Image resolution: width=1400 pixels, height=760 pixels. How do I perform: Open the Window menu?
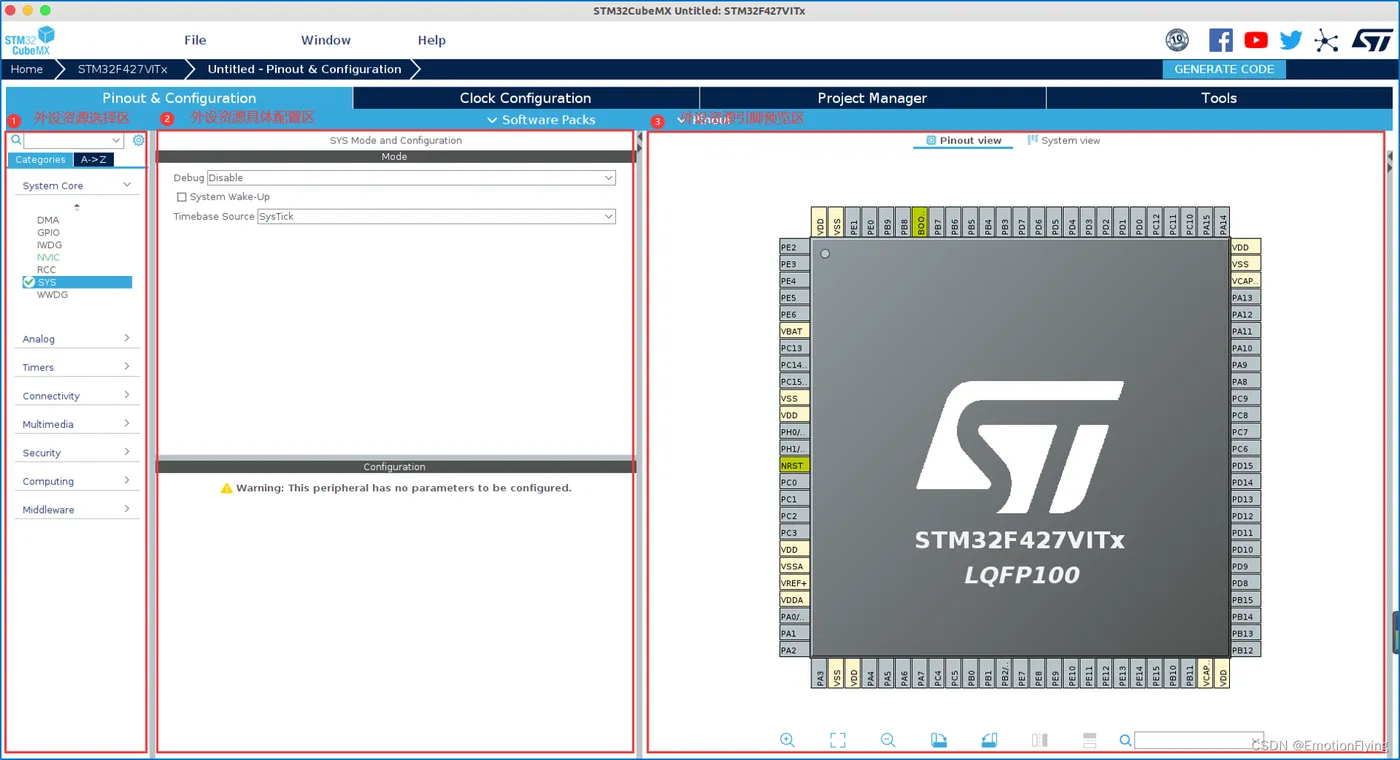pos(326,40)
